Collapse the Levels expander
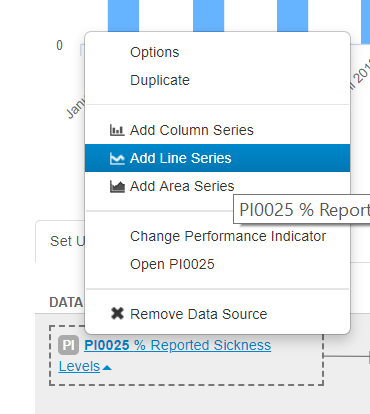This screenshot has height=414, width=370. pyautogui.click(x=85, y=366)
